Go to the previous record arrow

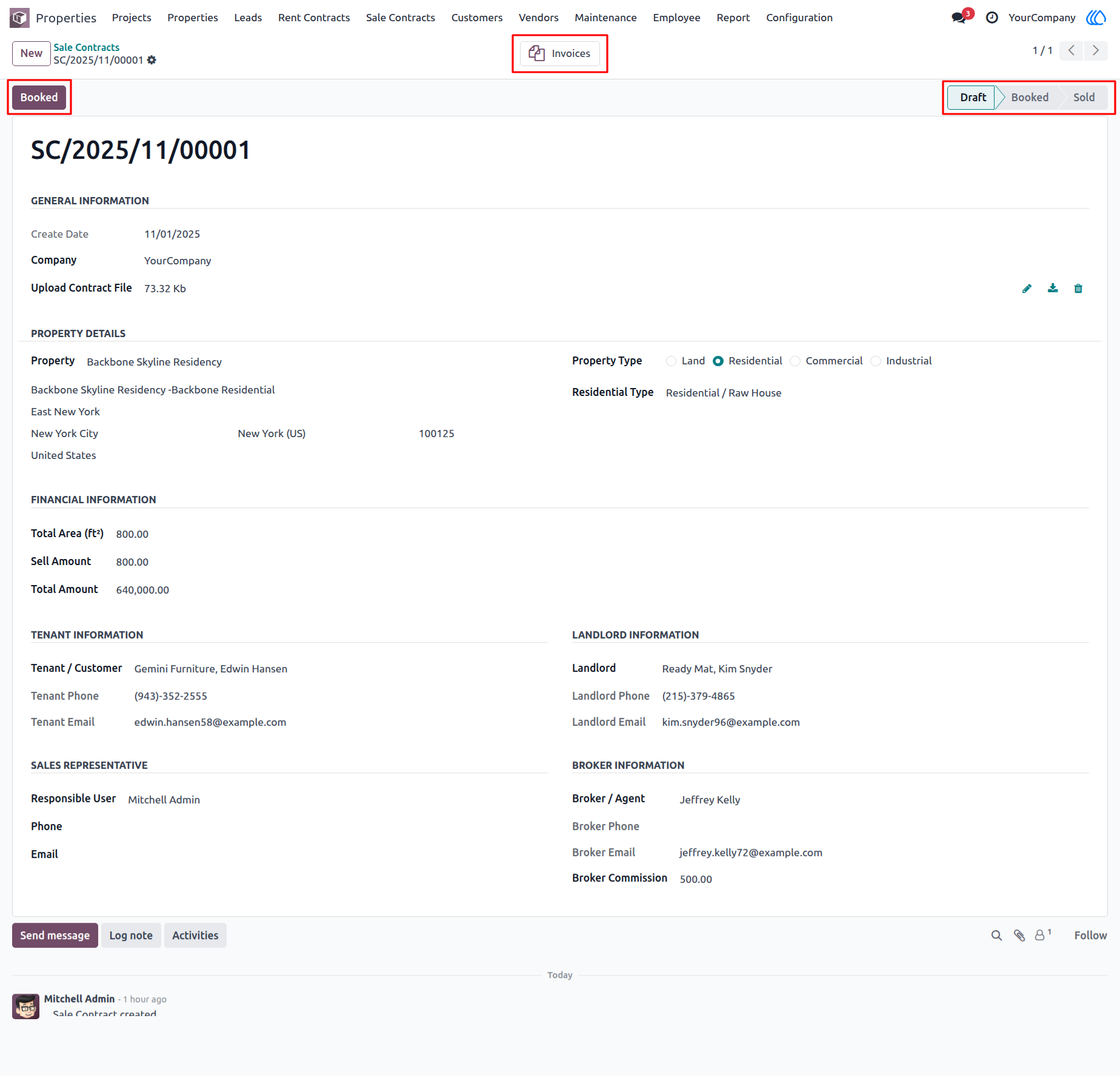point(1072,51)
